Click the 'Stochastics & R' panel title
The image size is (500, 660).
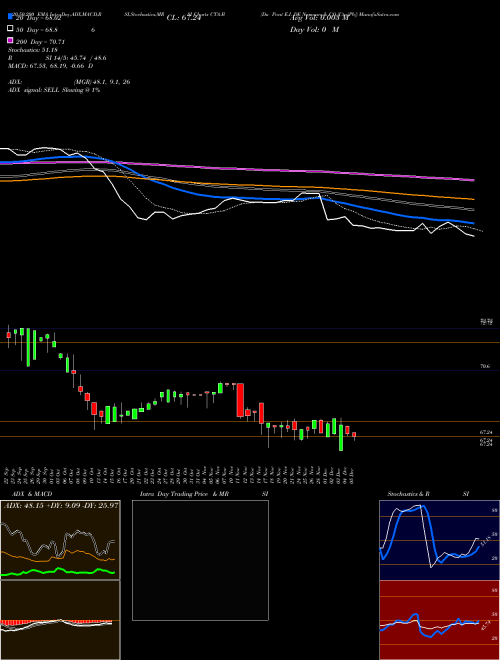click(x=408, y=494)
